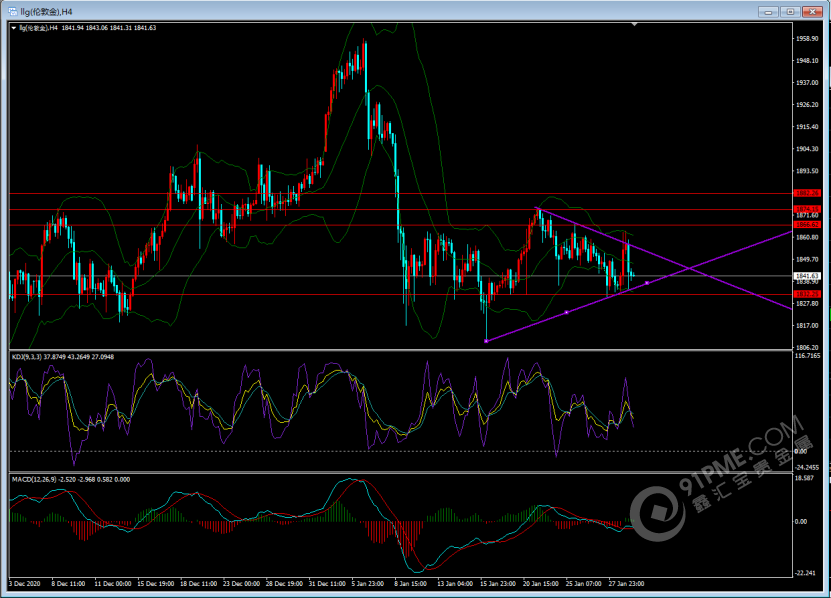Click the 1817.00 price scale value
The width and height of the screenshot is (831, 598).
tap(807, 326)
